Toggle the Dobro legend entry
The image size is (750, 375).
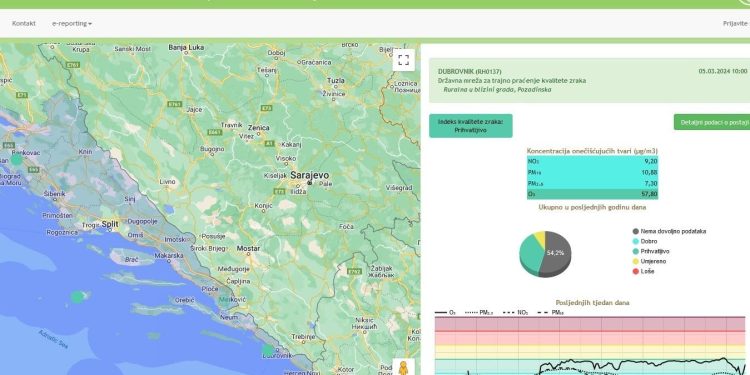645,241
